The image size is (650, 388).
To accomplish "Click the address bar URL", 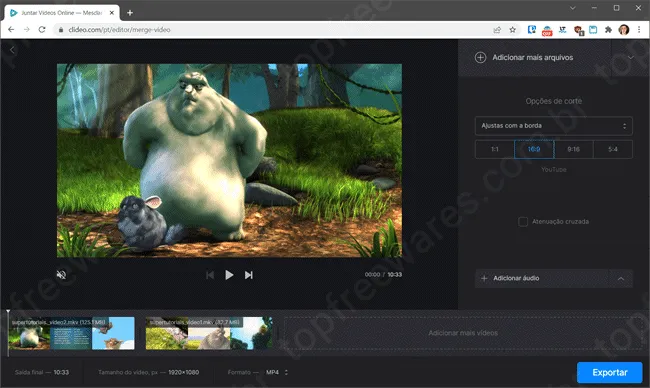I will coord(119,30).
